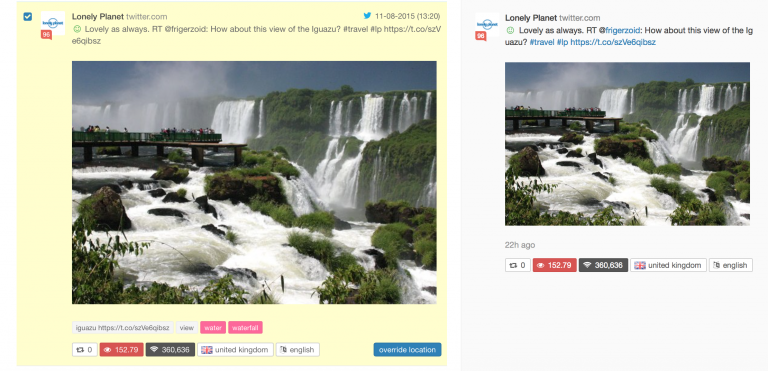This screenshot has width=768, height=371.
Task: Click the Twitter bird icon beside the date
Action: pos(367,16)
